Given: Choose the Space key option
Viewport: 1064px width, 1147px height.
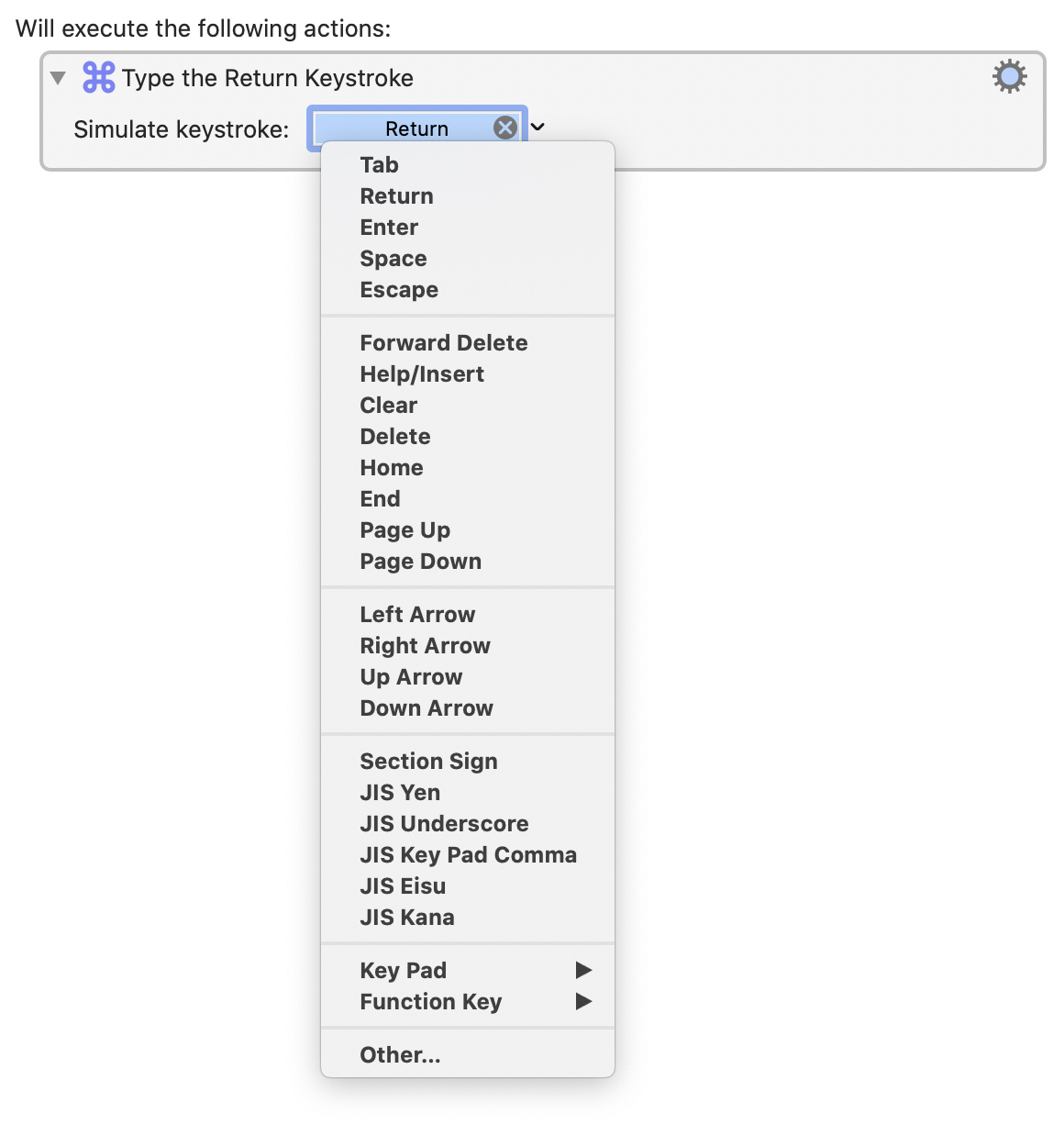Looking at the screenshot, I should (393, 259).
